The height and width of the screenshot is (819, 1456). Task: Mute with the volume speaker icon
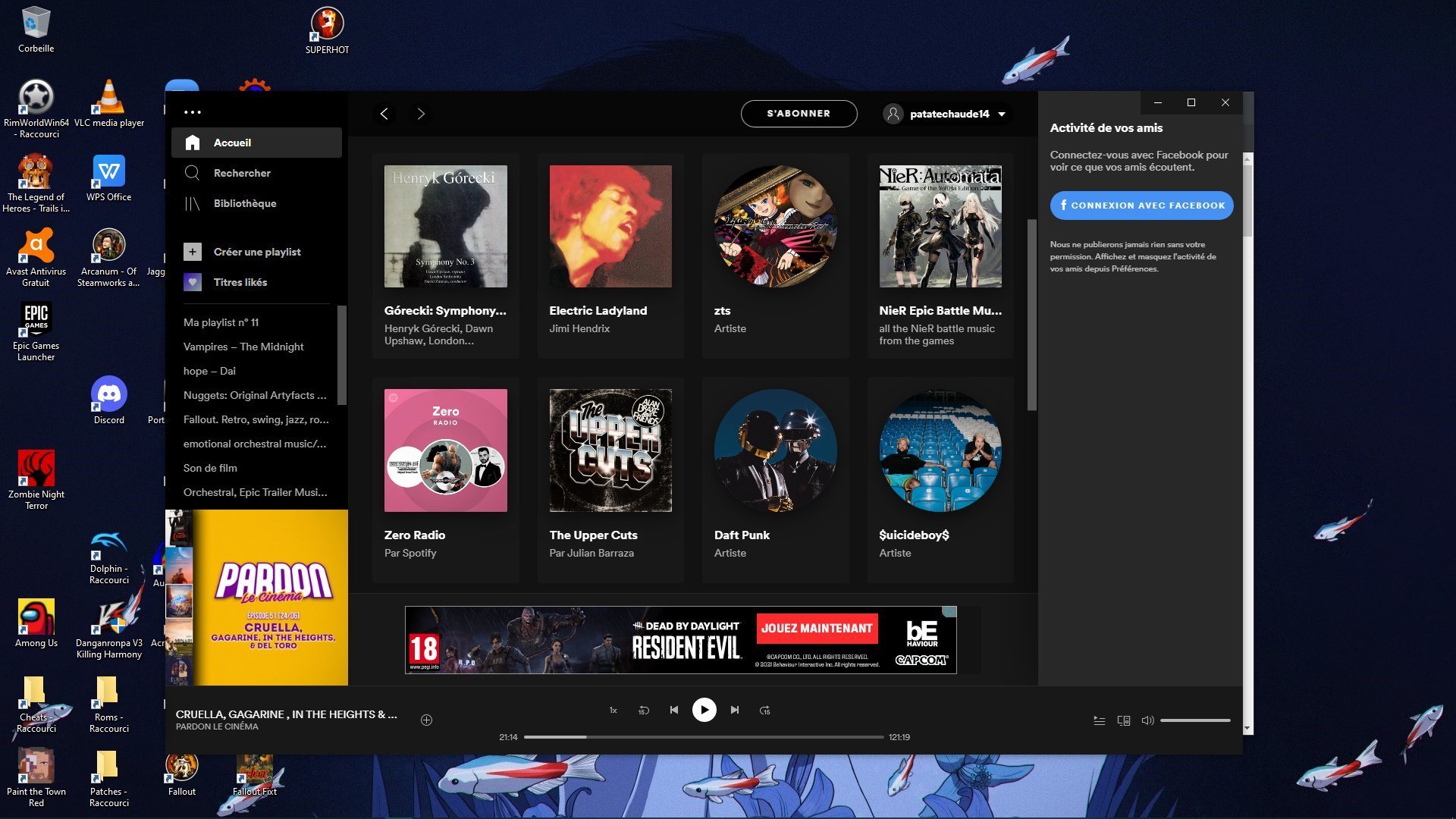click(x=1147, y=720)
